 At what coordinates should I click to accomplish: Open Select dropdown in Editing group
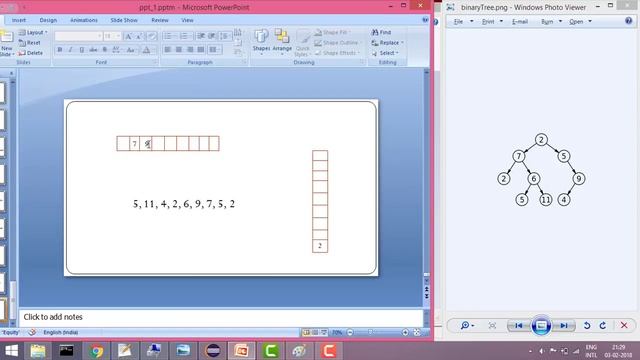(385, 53)
